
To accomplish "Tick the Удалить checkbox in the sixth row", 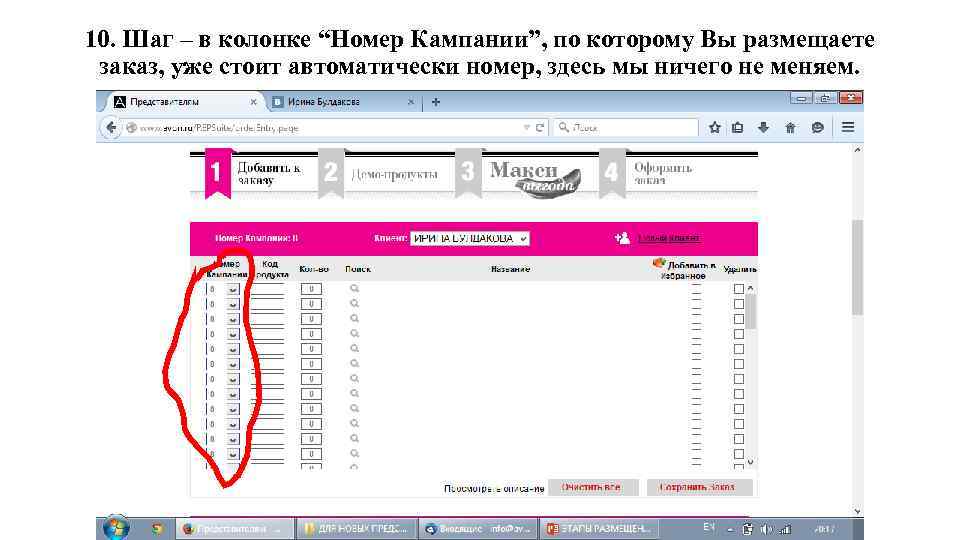I will 739,364.
